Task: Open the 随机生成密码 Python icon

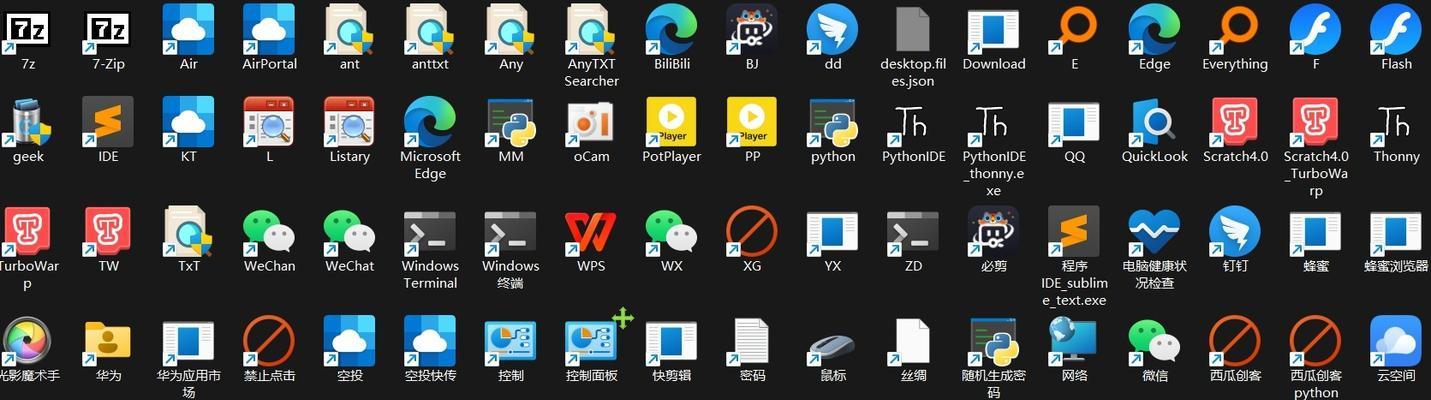Action: click(x=994, y=342)
